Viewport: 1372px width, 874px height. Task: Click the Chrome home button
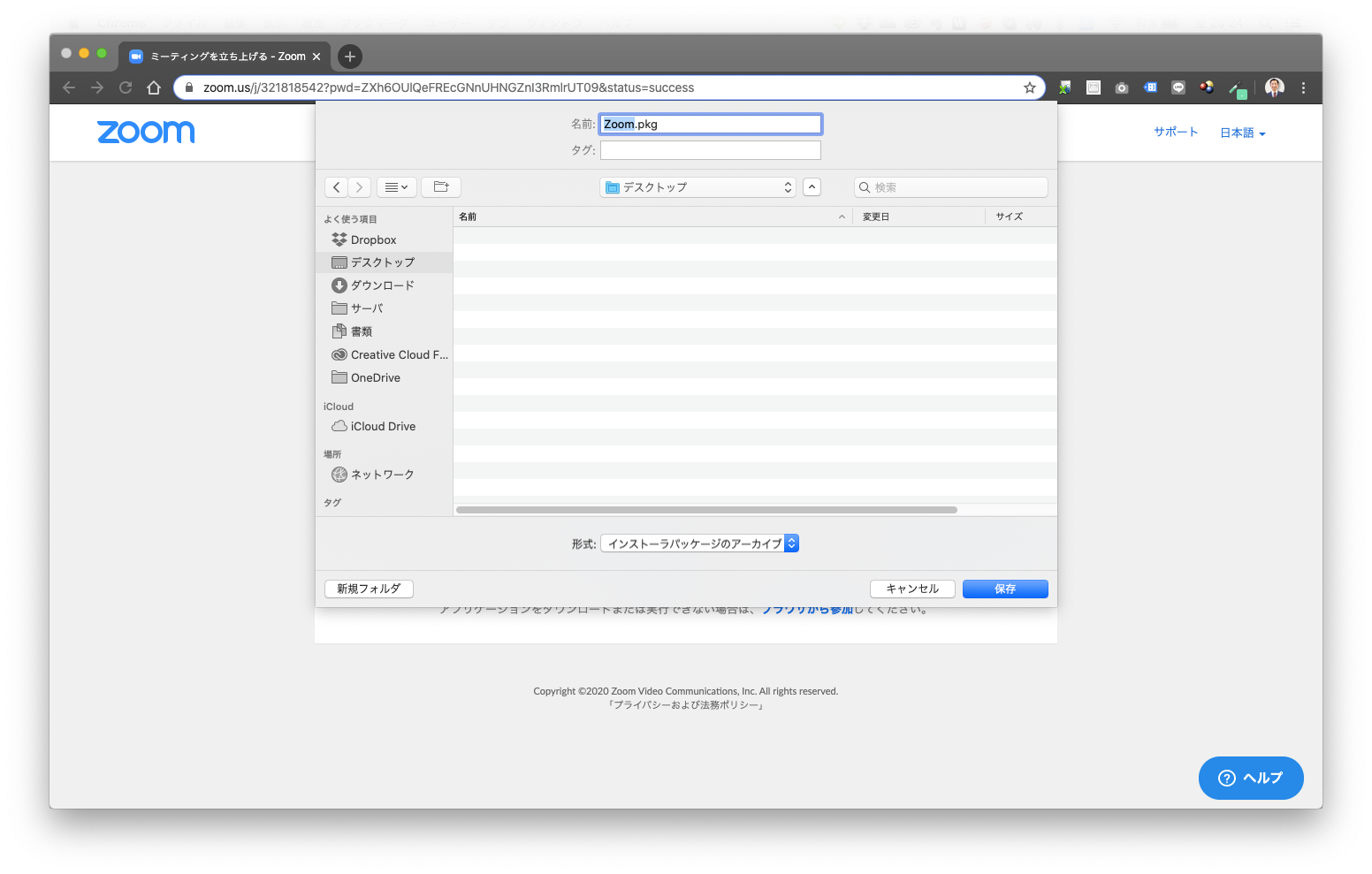pos(154,87)
